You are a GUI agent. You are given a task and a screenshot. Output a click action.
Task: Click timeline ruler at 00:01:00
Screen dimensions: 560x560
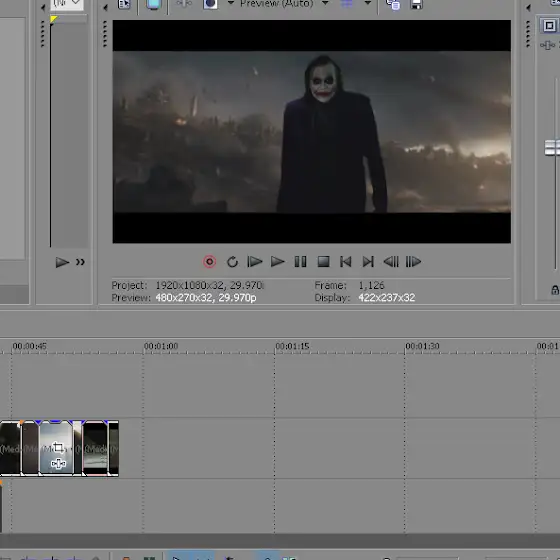(161, 346)
